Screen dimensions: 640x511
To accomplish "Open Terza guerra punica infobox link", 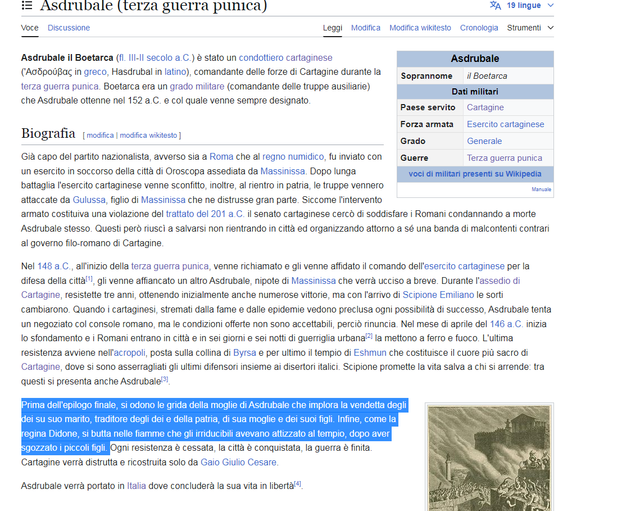I will [x=504, y=158].
